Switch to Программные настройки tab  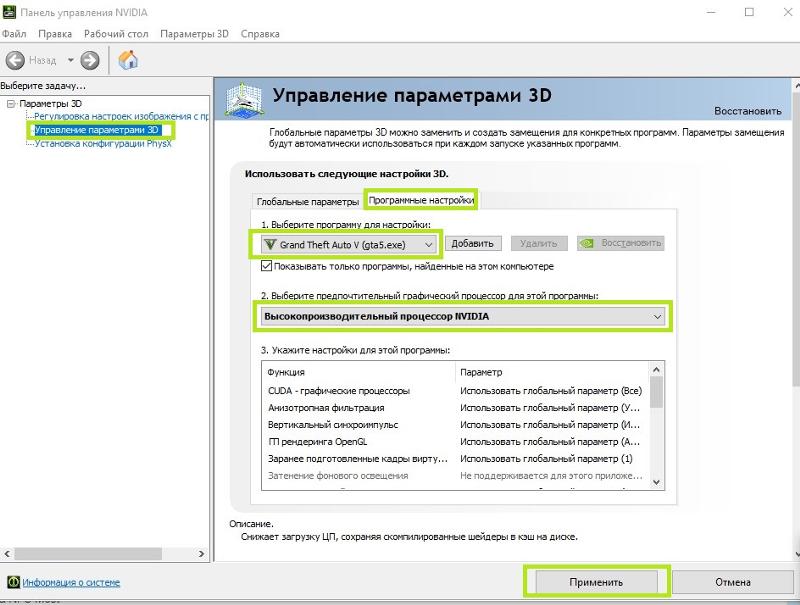[x=421, y=200]
